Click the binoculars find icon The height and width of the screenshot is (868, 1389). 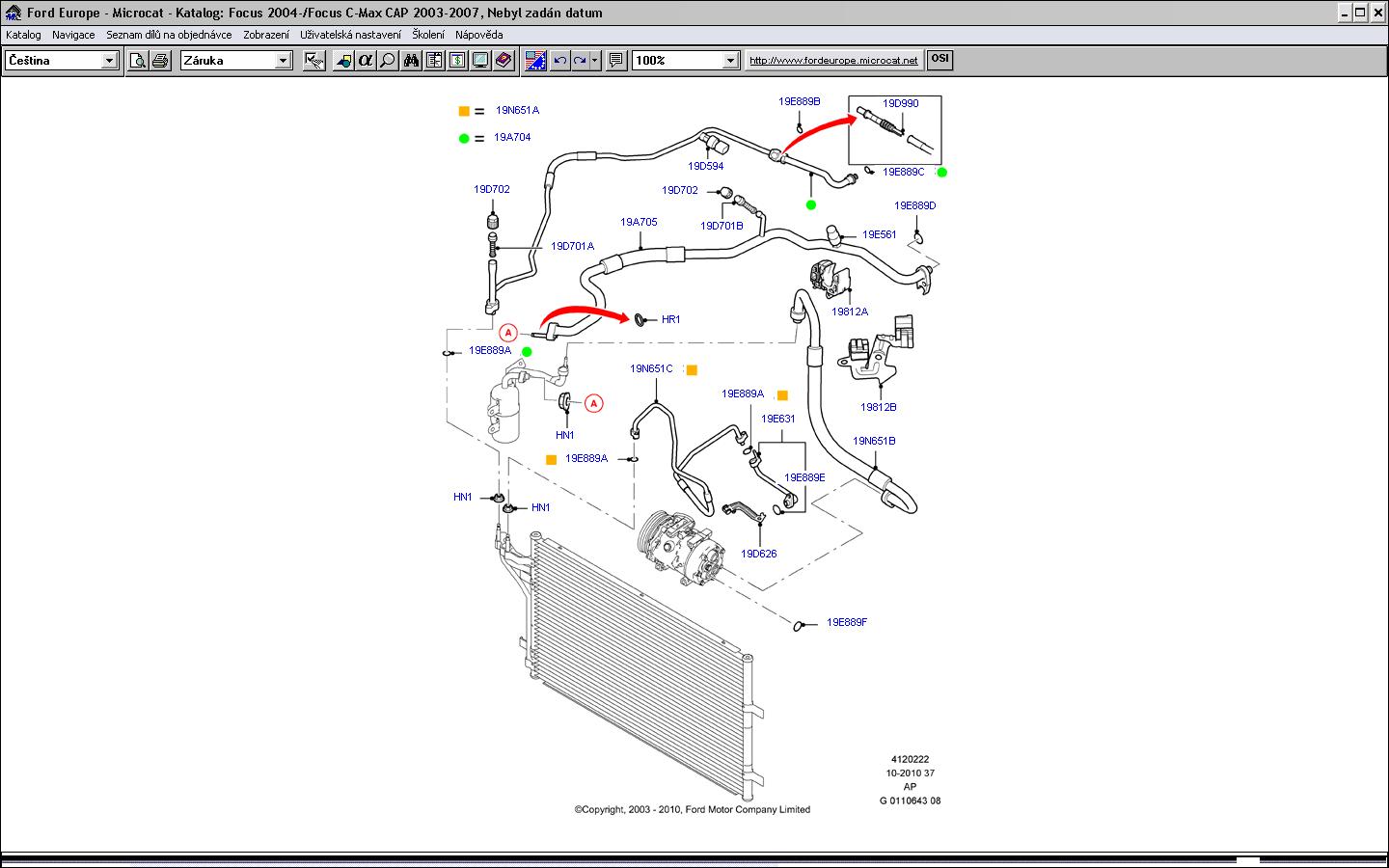pos(411,61)
